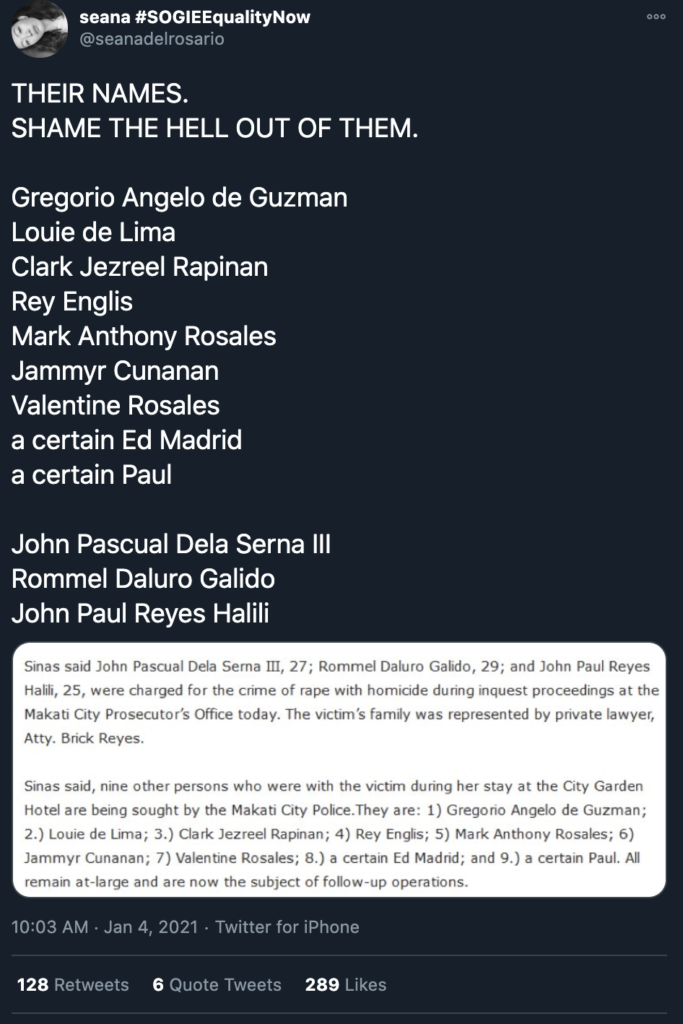Click the tweet text line THEIR NAMES.
Viewport: 683px width, 1024px height.
coord(100,93)
